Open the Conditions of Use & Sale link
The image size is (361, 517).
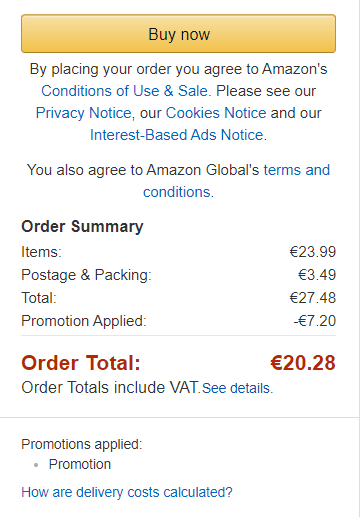[x=124, y=91]
